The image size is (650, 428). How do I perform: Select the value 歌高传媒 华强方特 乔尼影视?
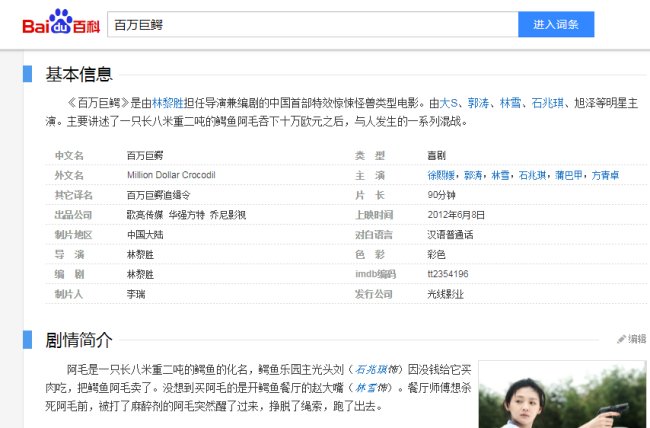(186, 215)
